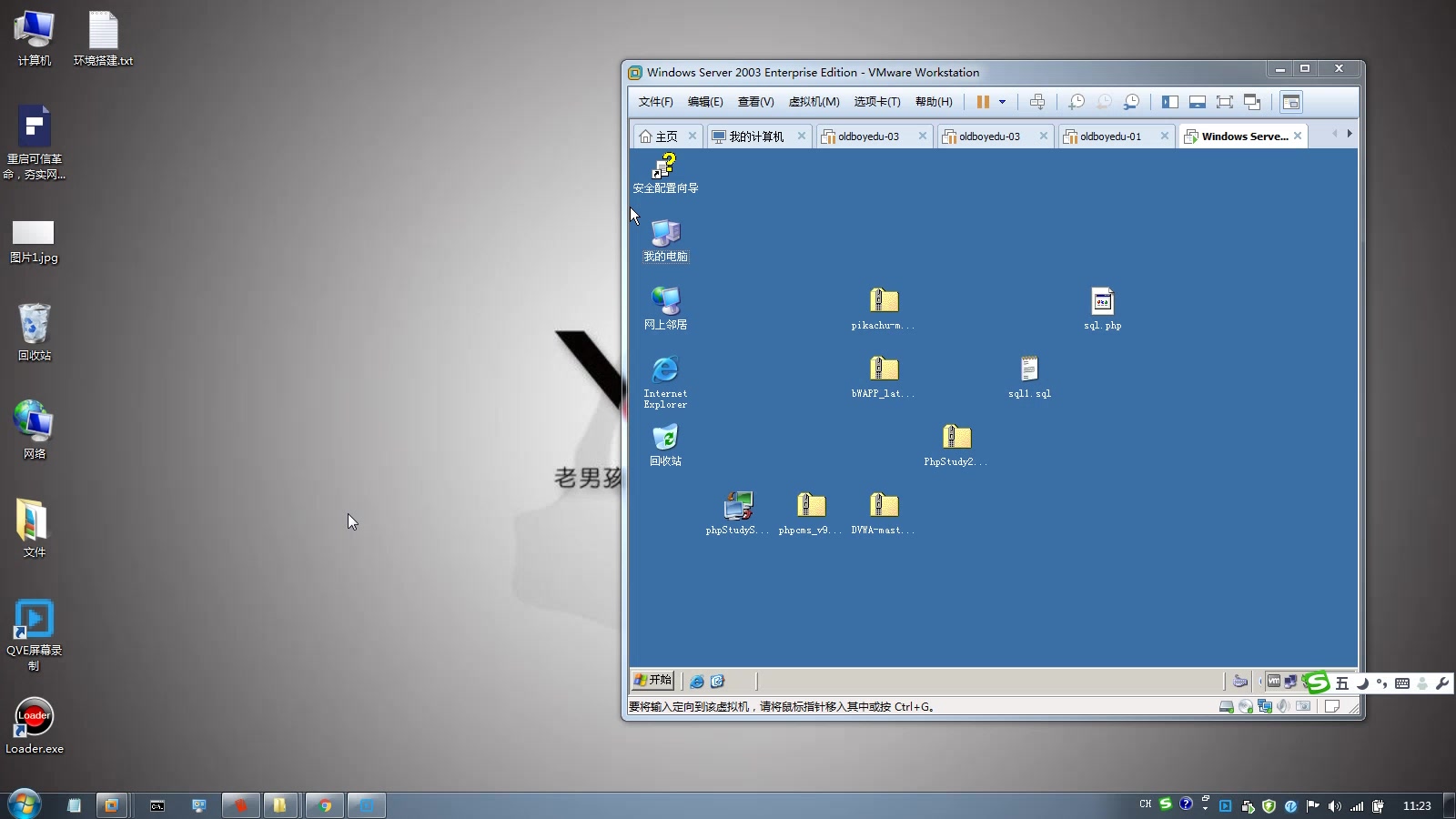Select the sql1.sql file icon

click(x=1029, y=378)
